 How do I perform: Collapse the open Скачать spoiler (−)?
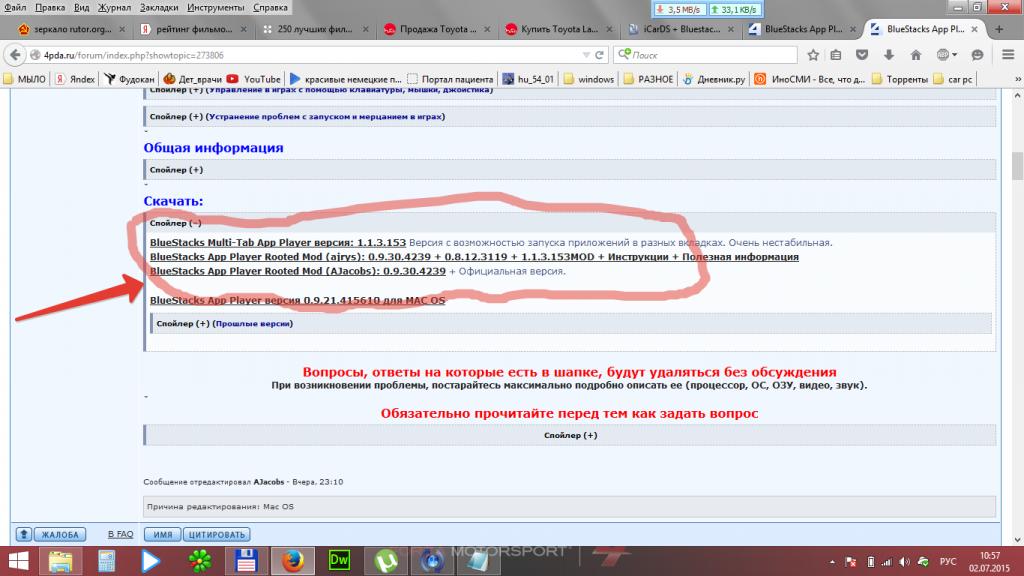175,223
